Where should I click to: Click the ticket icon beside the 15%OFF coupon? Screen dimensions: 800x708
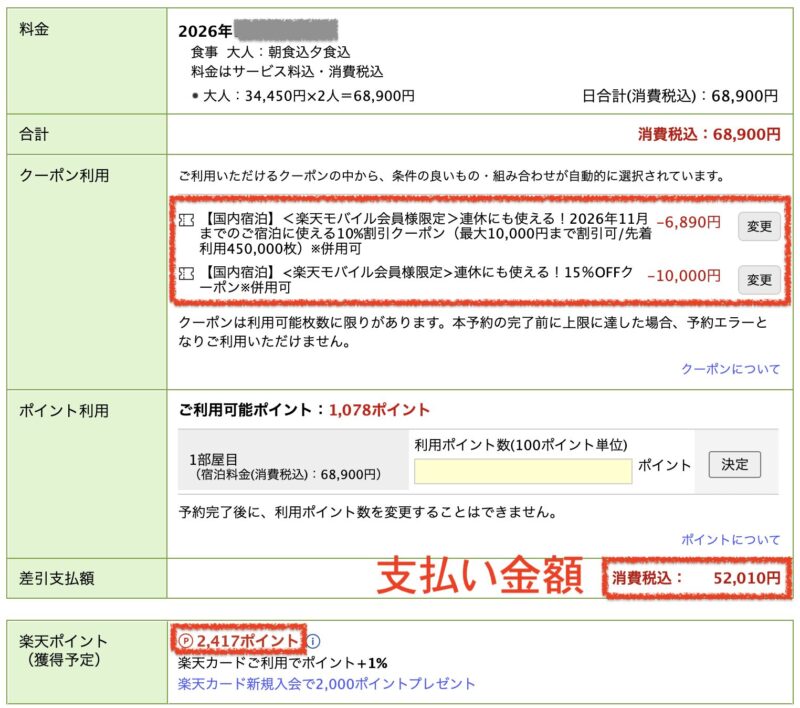pyautogui.click(x=184, y=271)
